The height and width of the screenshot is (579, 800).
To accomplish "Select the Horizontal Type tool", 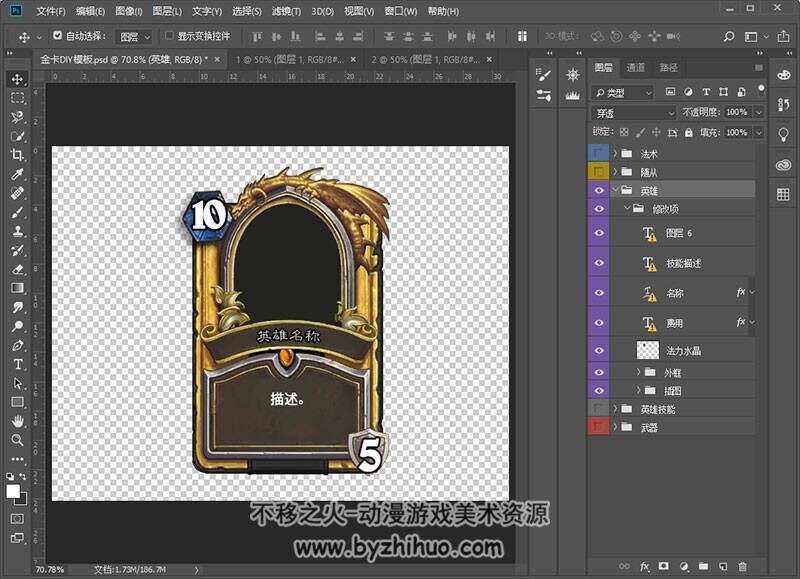I will tap(17, 364).
